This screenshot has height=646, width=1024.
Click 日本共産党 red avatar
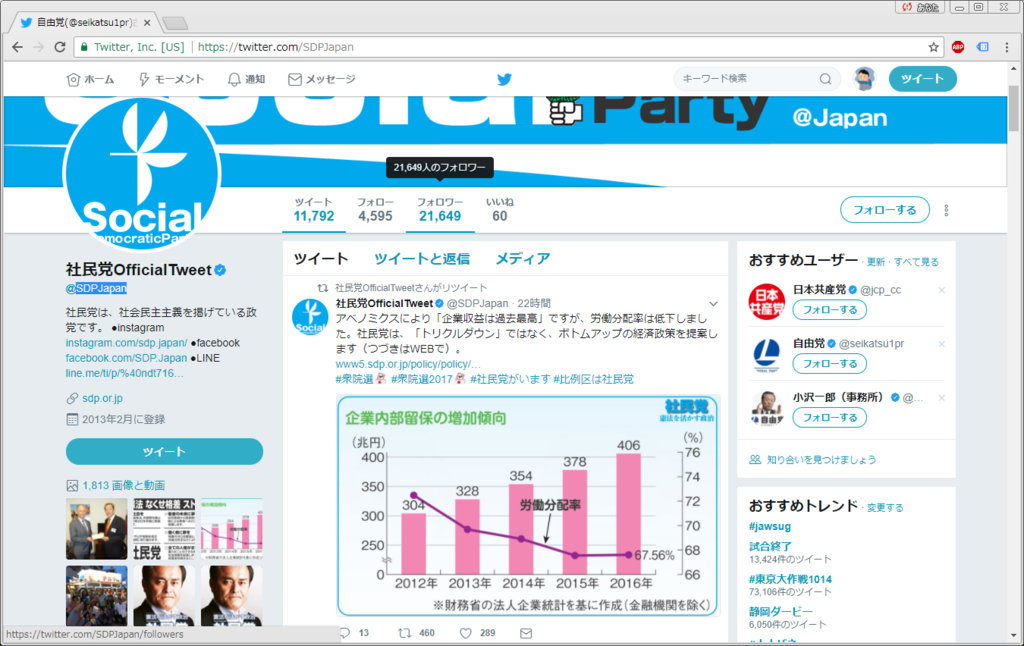point(767,302)
